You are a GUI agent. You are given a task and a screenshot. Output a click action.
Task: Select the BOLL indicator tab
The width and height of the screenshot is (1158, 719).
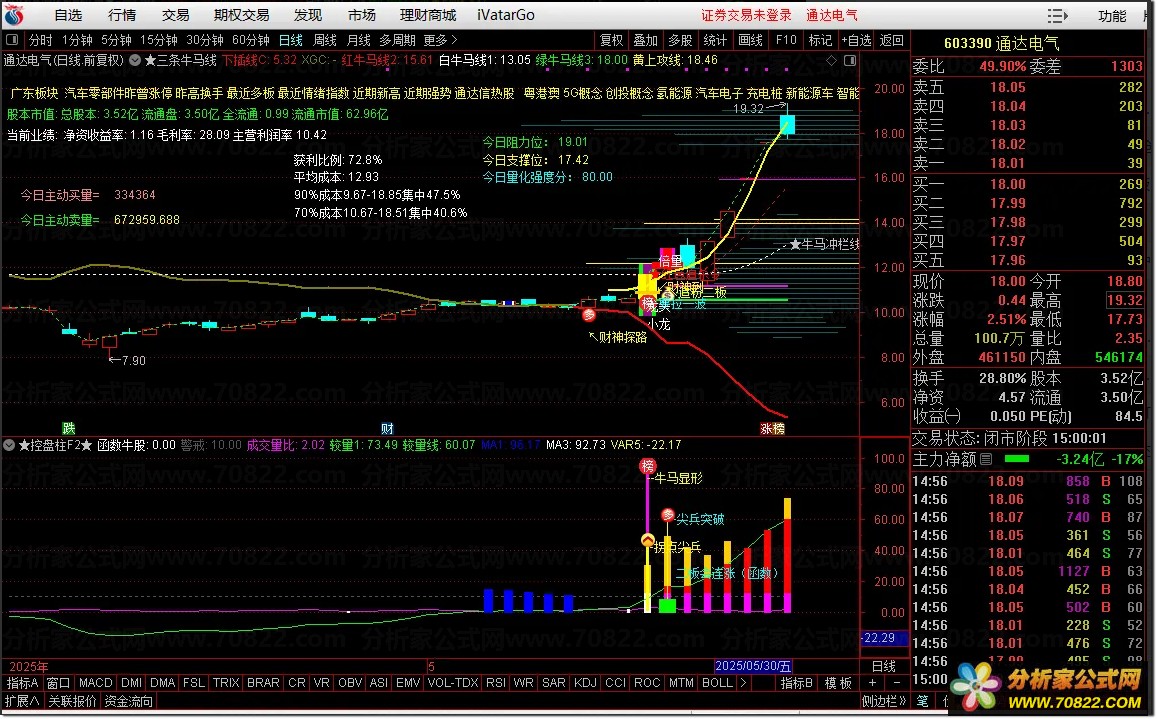716,683
